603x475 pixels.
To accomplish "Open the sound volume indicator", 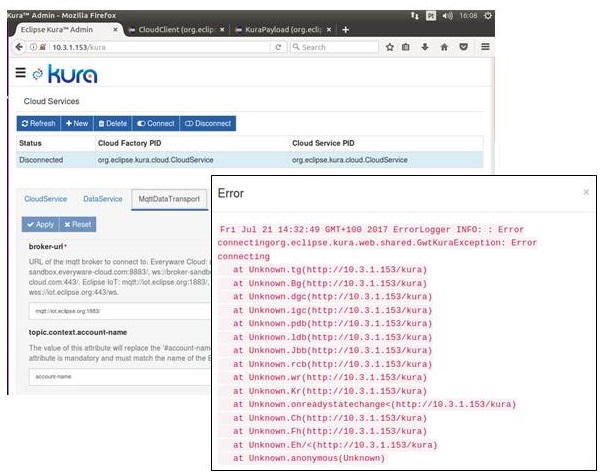I will click(447, 16).
